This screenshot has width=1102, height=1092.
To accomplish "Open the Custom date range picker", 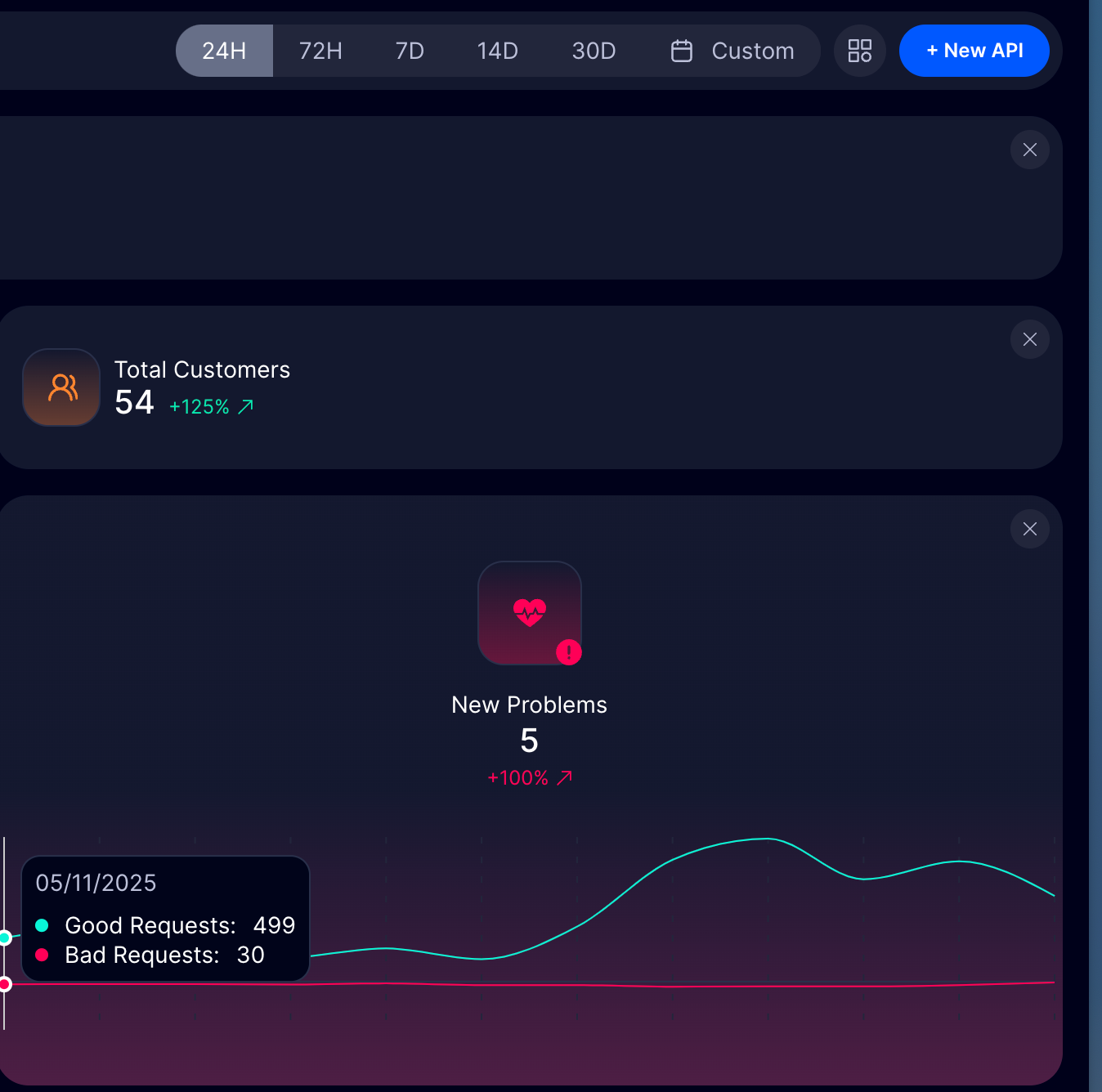I will pyautogui.click(x=752, y=51).
